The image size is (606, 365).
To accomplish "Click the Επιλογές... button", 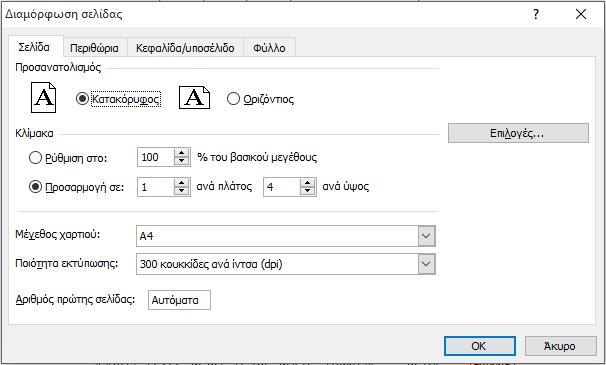I will 518,133.
